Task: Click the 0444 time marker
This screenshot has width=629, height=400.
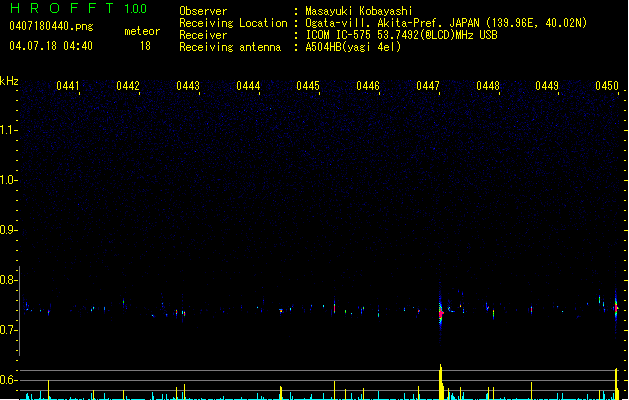Action: (x=248, y=86)
